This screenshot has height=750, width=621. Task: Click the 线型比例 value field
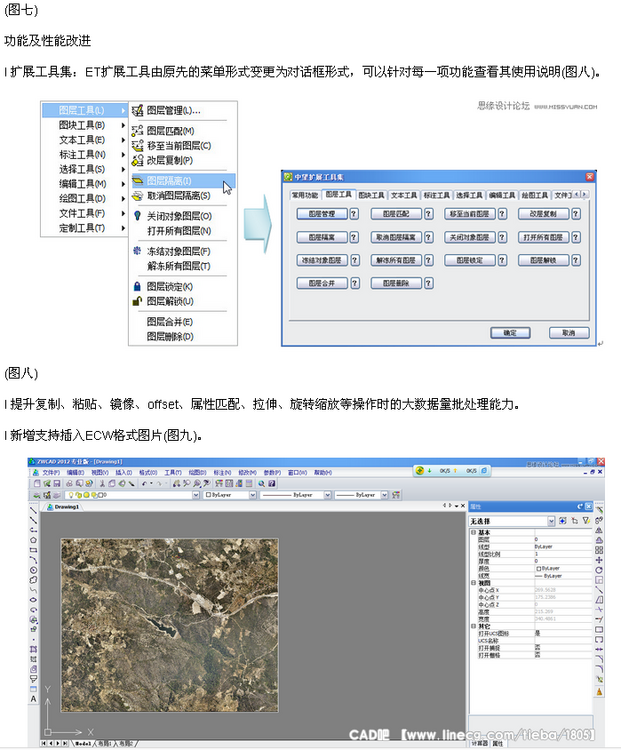tap(563, 554)
